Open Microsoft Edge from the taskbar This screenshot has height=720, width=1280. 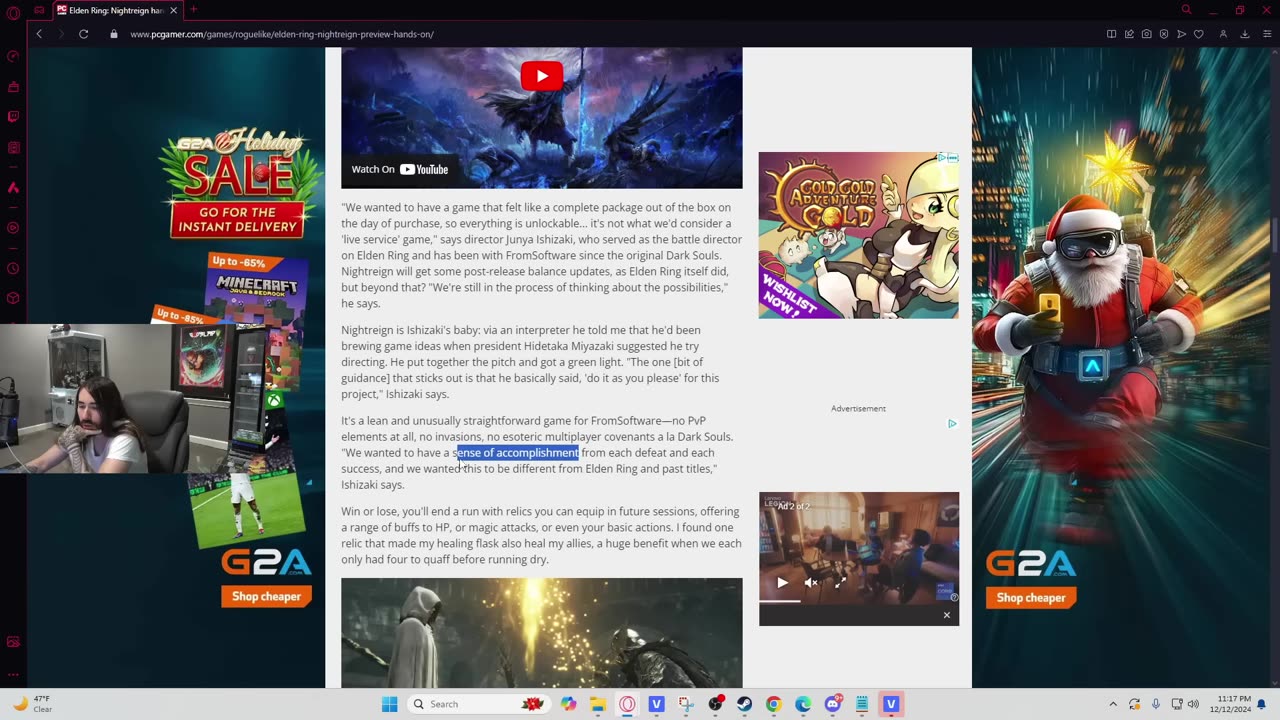(x=803, y=704)
